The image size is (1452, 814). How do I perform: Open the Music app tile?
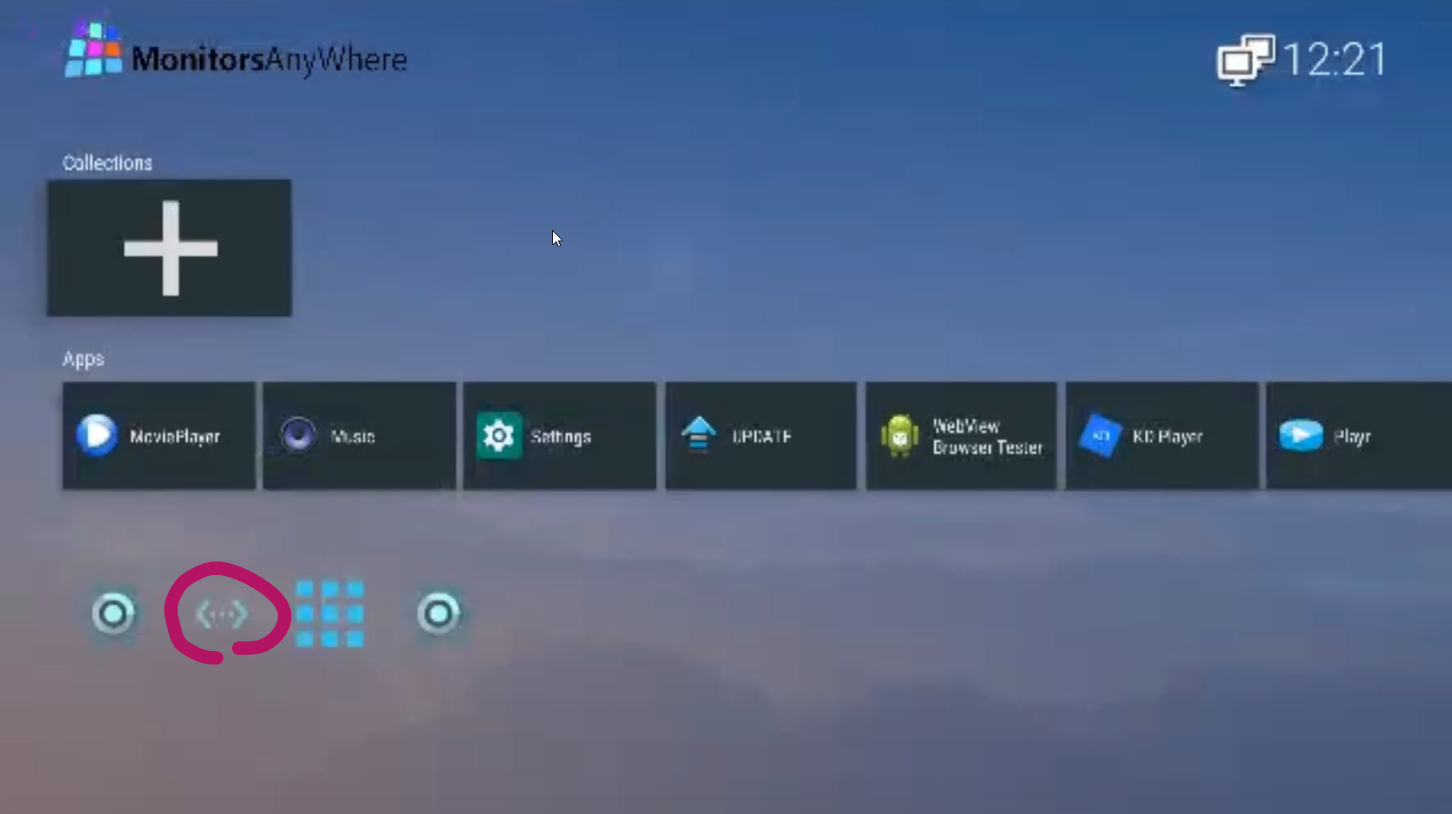click(x=359, y=436)
